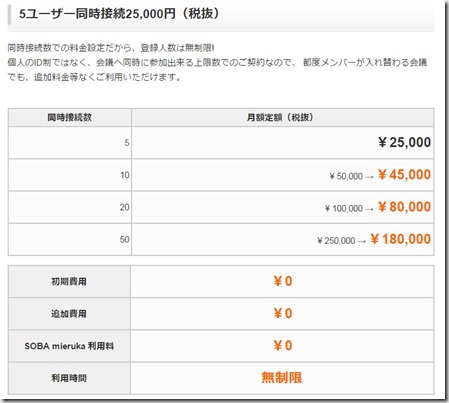Image resolution: width=449 pixels, height=403 pixels.
Task: Click the orange 無制限 value
Action: pyautogui.click(x=282, y=378)
